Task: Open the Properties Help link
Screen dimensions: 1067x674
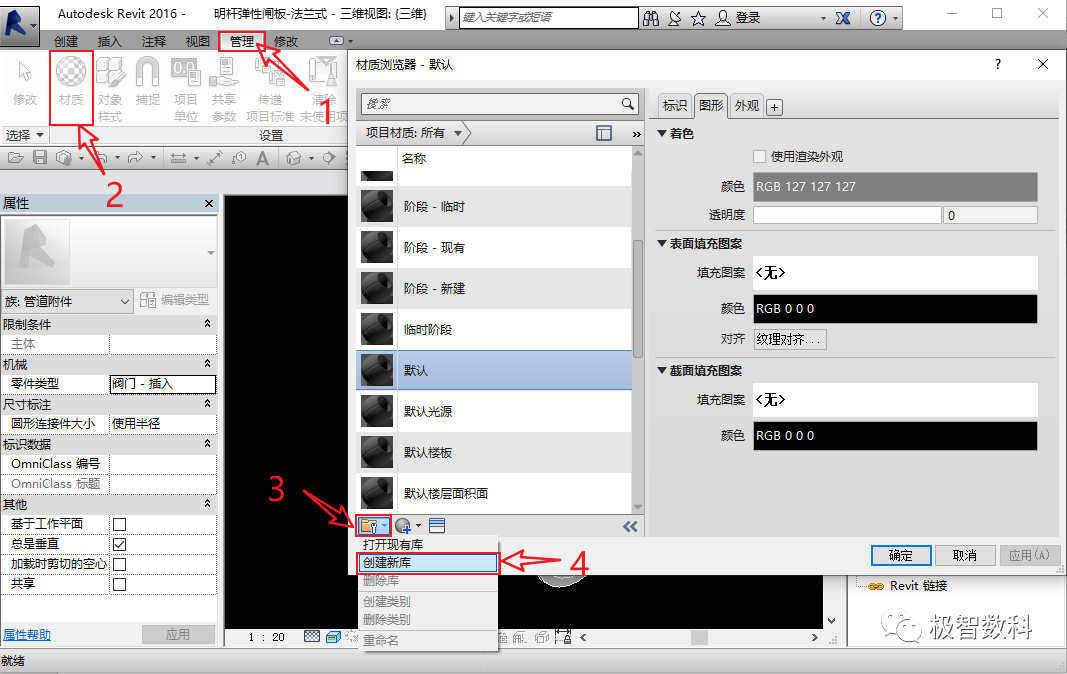Action: 27,635
